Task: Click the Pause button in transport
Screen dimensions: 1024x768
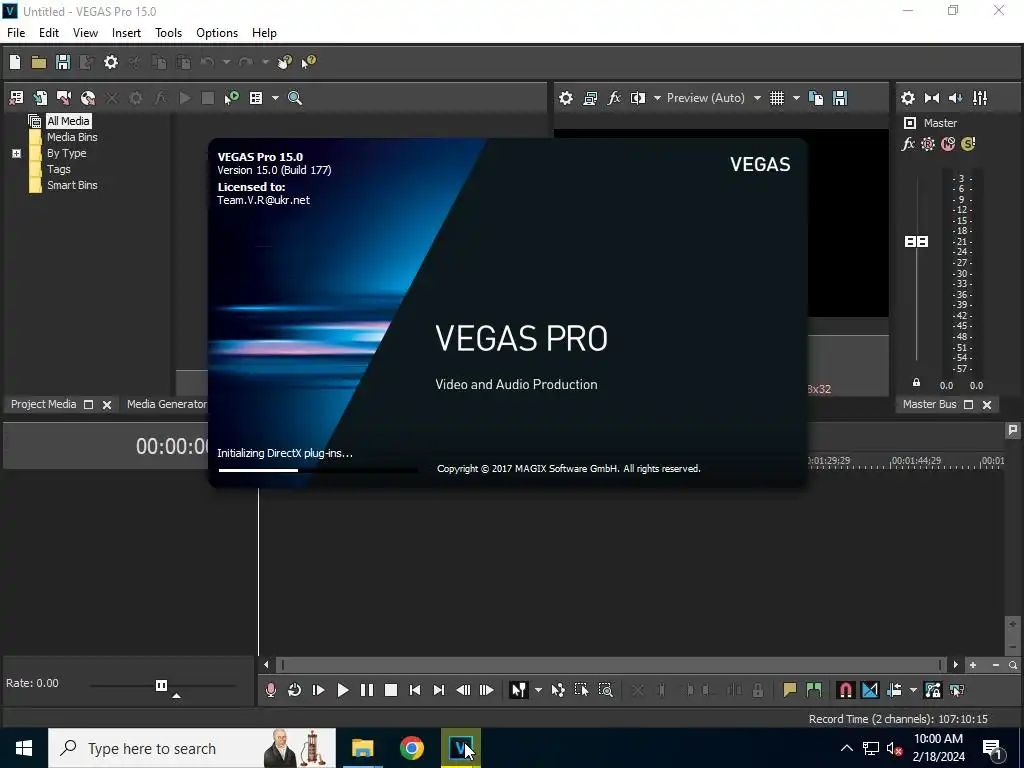Action: (367, 690)
